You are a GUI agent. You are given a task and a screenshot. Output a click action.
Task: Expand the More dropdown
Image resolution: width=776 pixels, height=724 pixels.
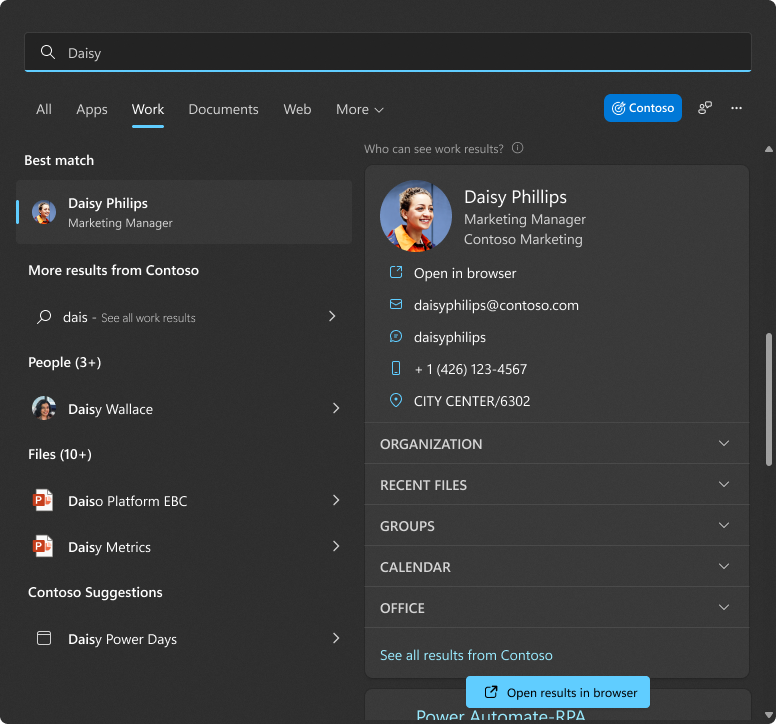point(360,109)
